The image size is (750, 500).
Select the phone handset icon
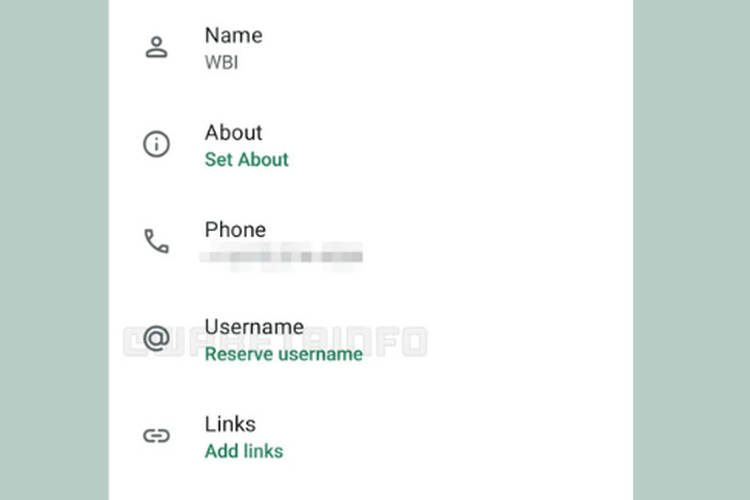point(156,241)
